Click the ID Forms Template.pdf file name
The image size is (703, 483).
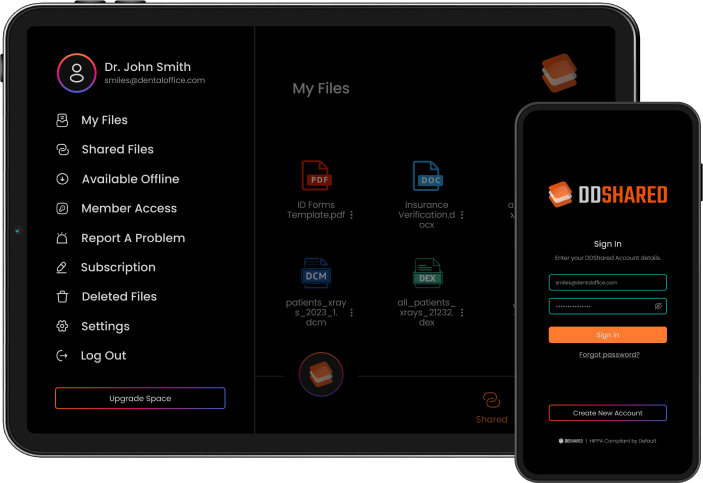point(316,210)
